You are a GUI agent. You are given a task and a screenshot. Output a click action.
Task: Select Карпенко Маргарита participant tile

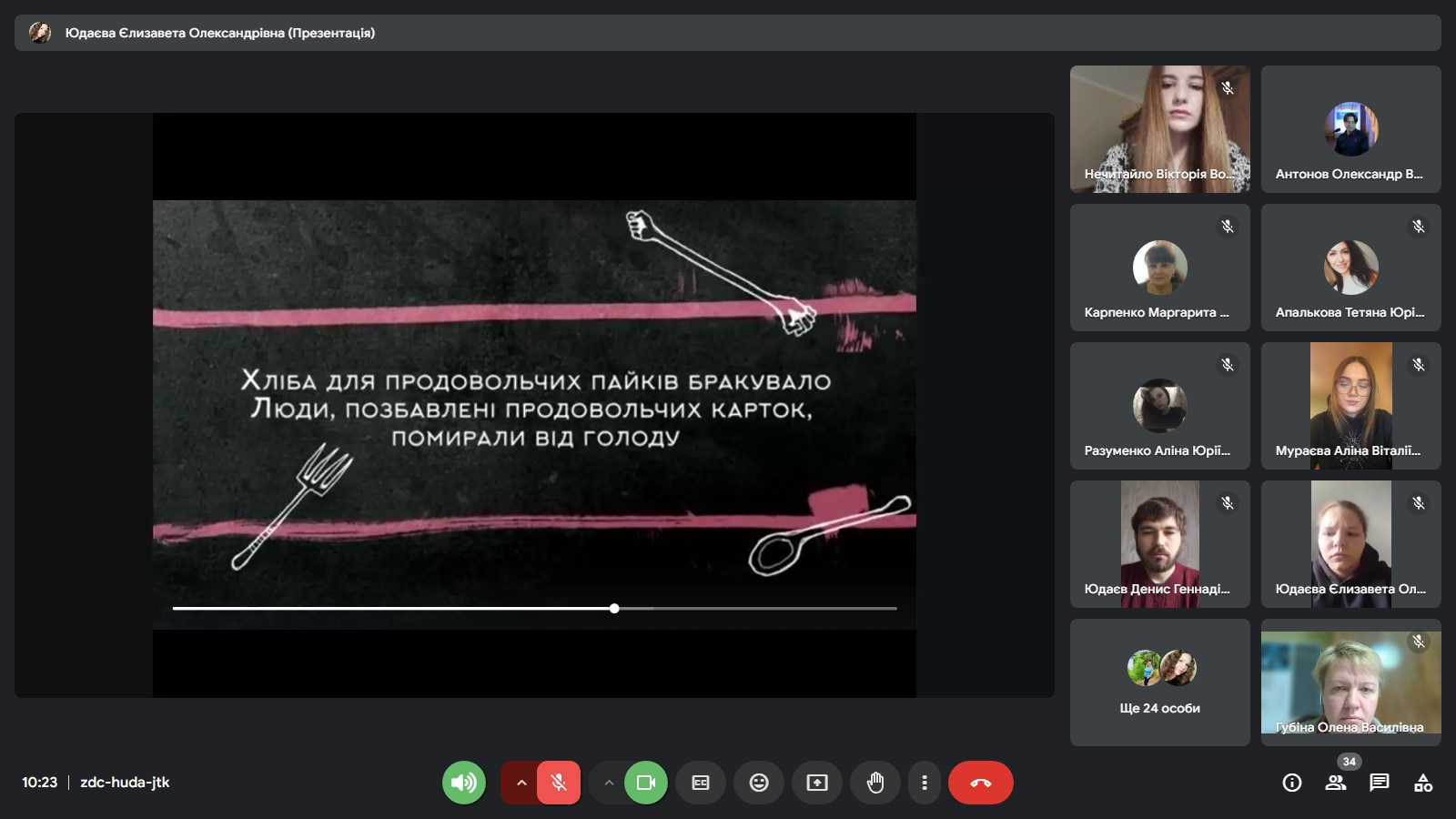(1160, 268)
